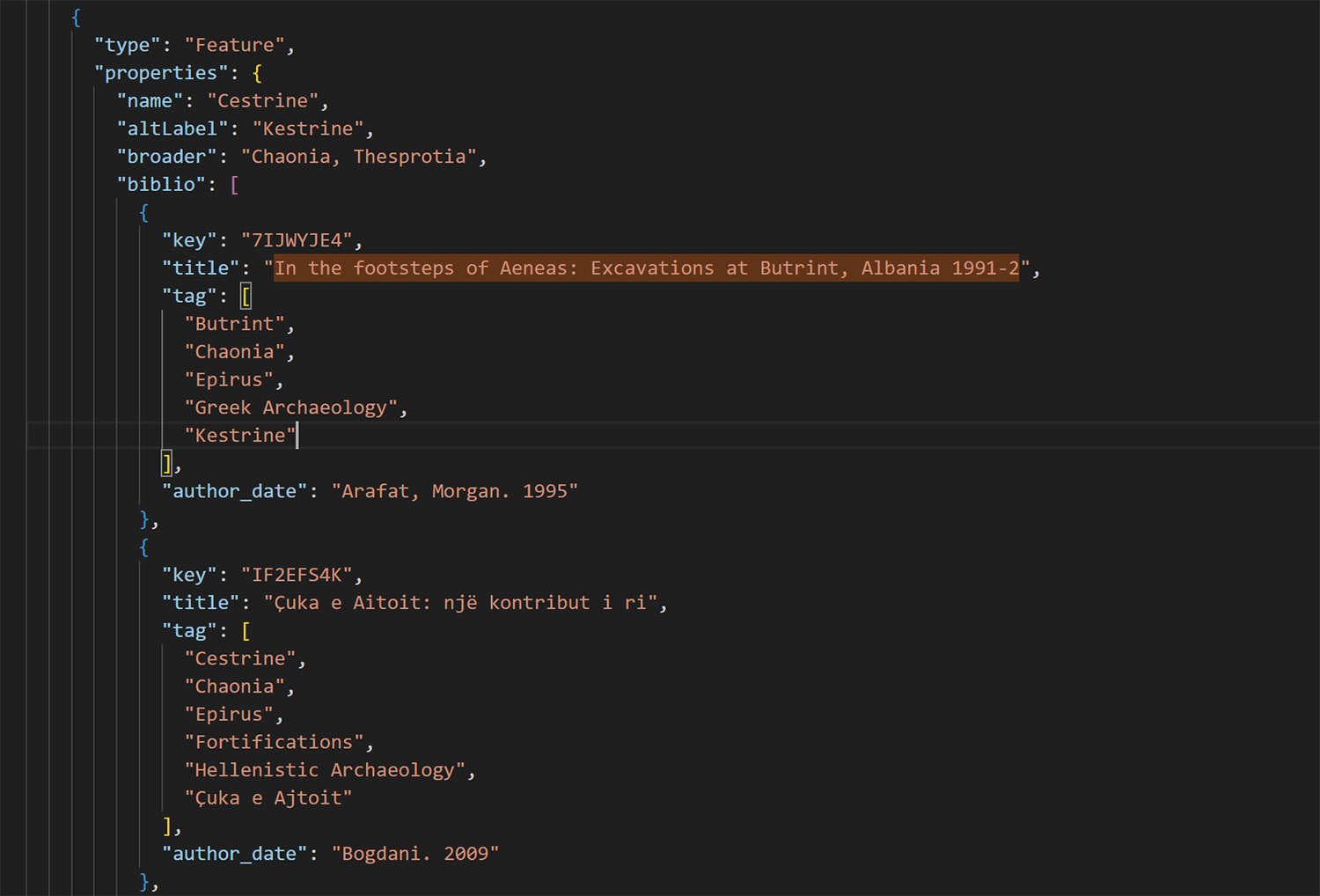
Task: Click the "Çuka e Ajtoit" tag string
Action: coord(268,798)
